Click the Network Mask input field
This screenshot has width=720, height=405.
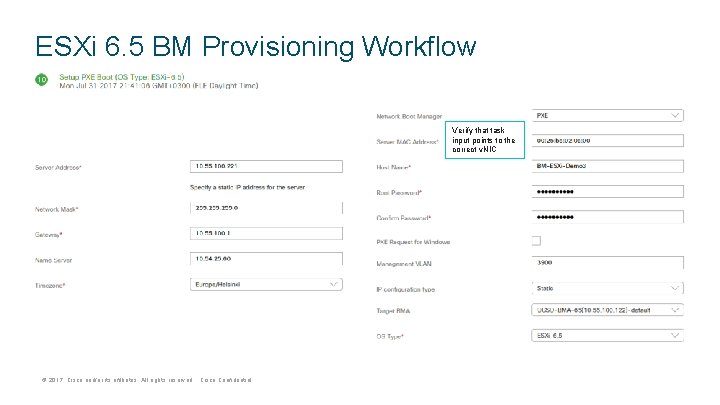(266, 208)
